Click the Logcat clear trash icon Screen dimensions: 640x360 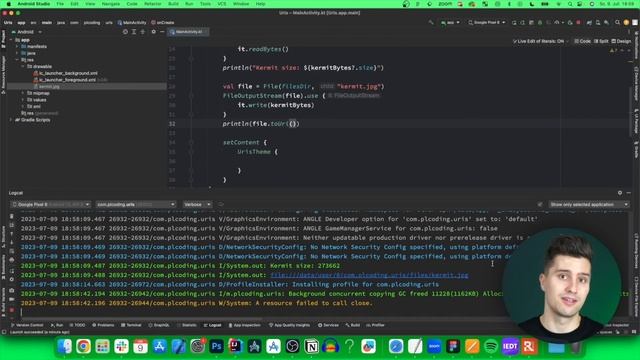(12, 216)
